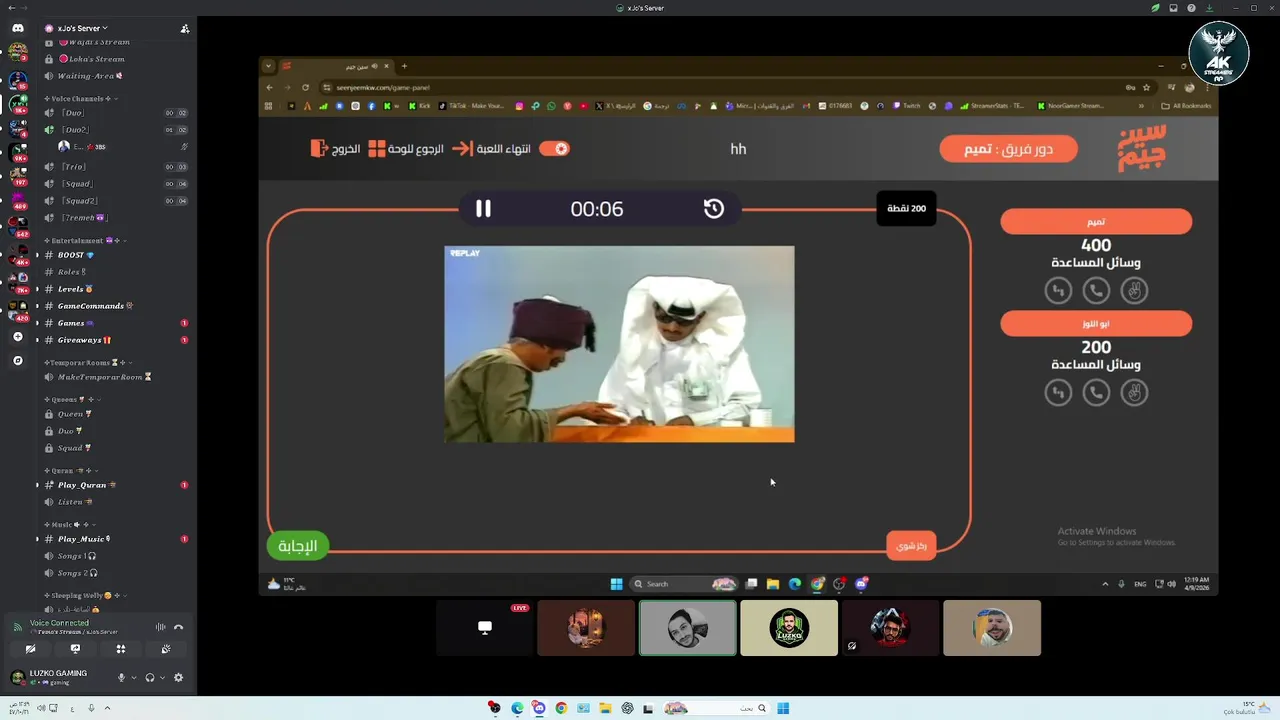
Task: Use ابو اللوز team's hand lifeline icon
Action: (x=1134, y=392)
